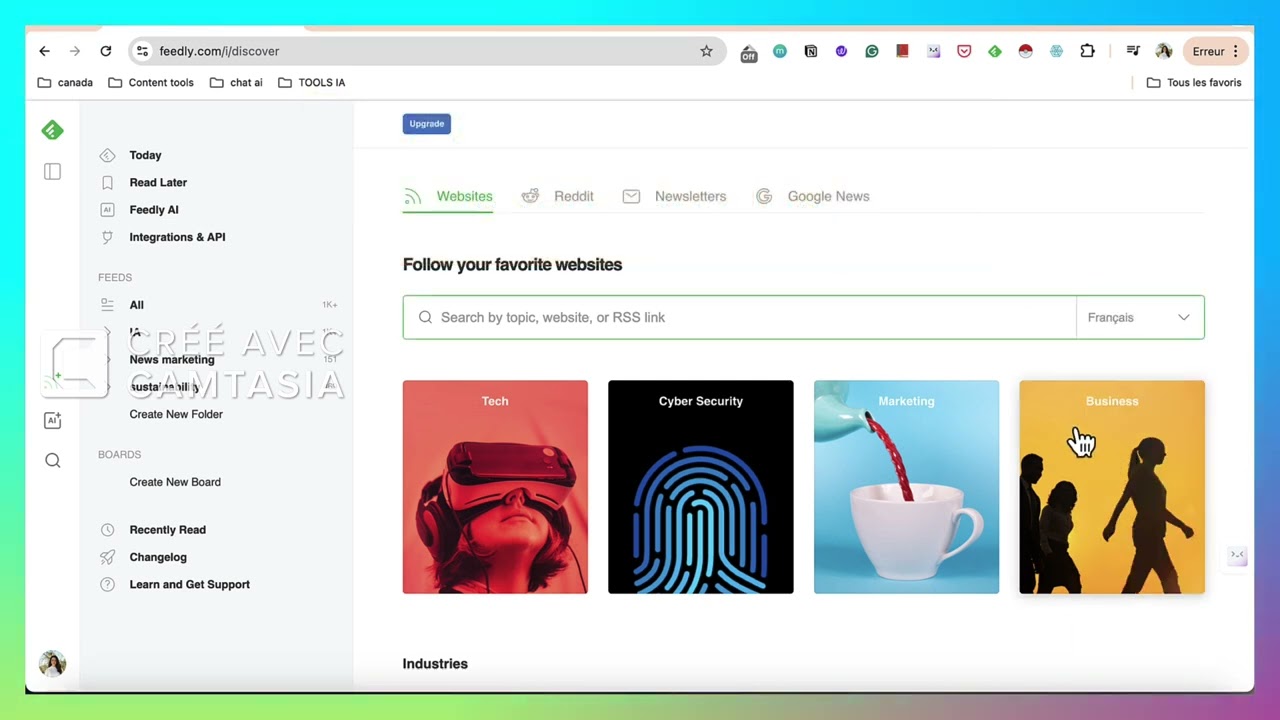Click the Read Later bookmark icon

click(x=107, y=182)
